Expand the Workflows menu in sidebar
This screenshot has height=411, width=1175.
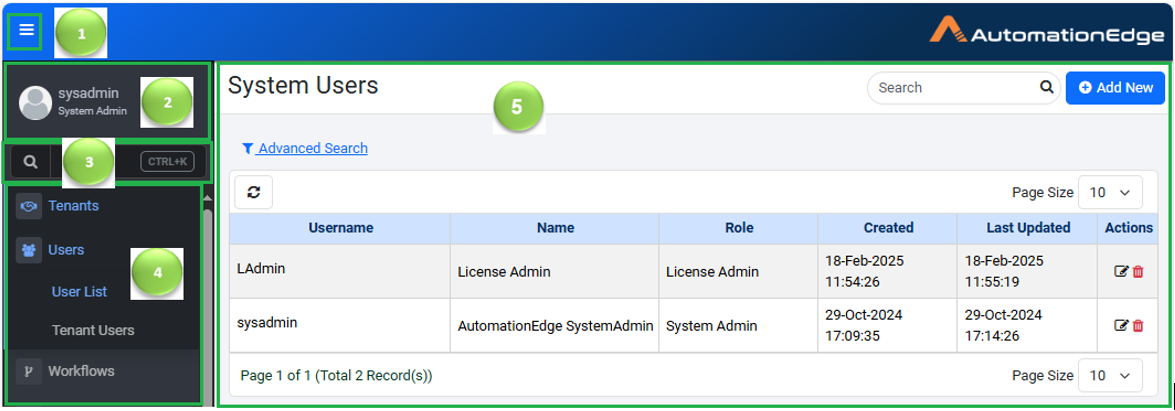tap(81, 371)
